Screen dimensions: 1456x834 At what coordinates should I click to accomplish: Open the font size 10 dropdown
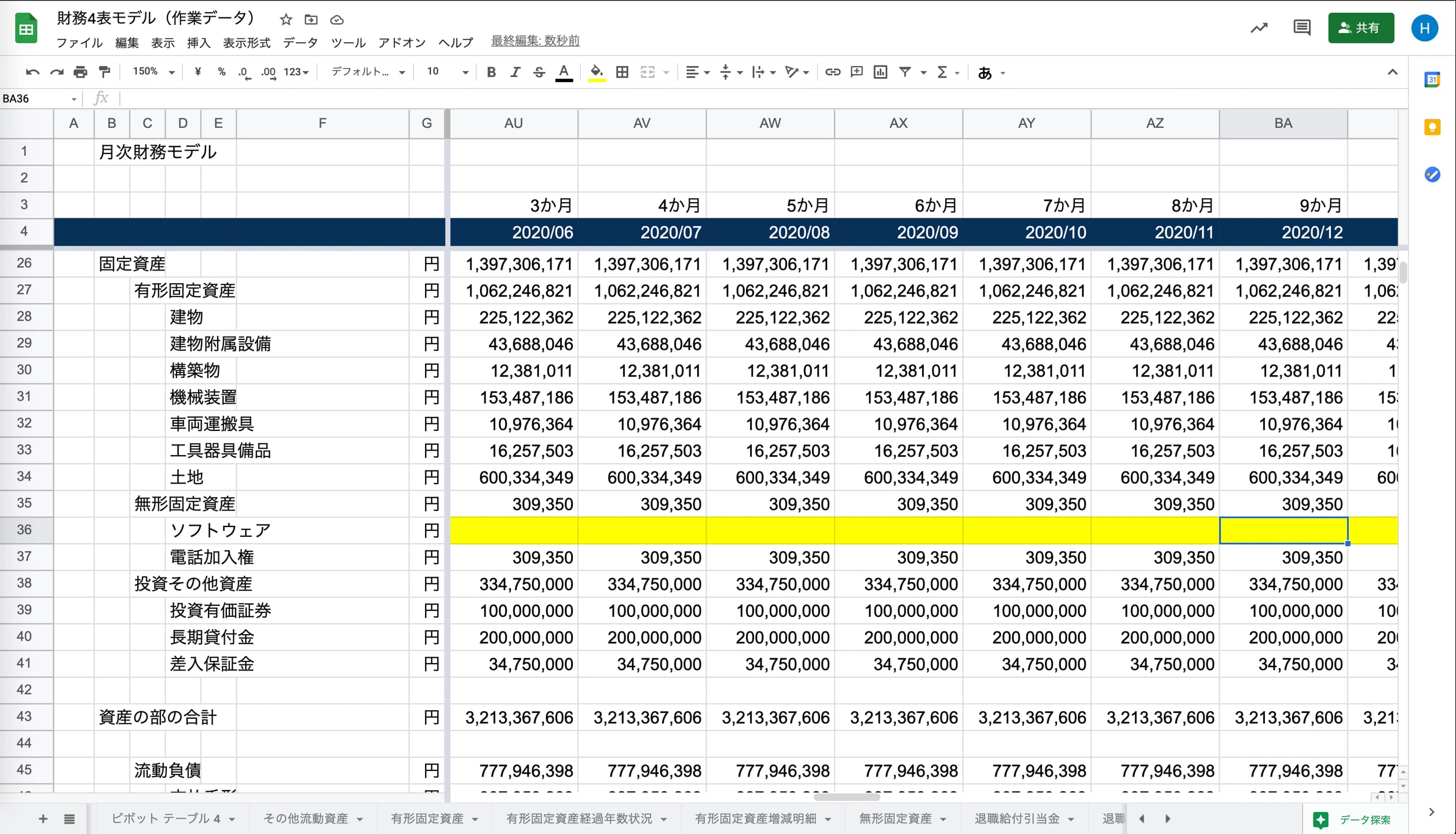pos(447,72)
